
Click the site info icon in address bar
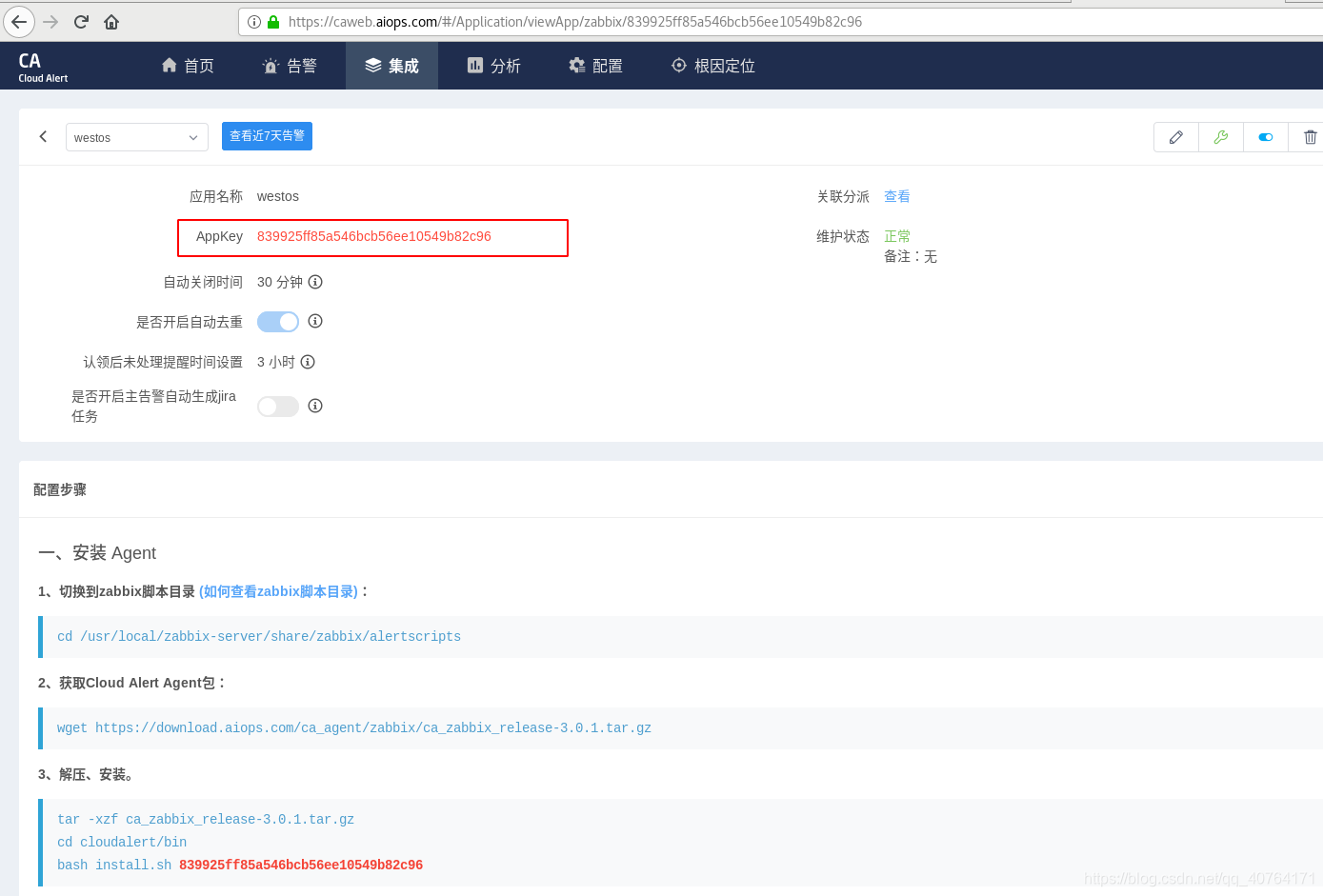tap(254, 22)
